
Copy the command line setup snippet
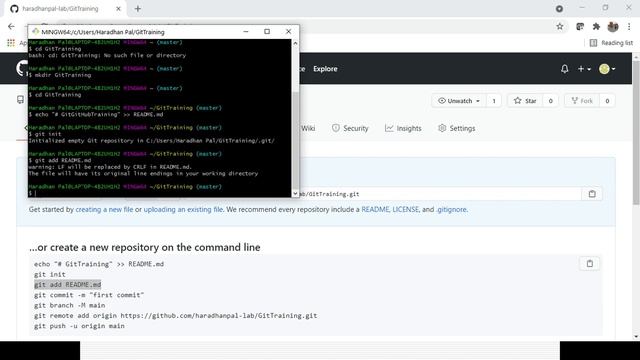(590, 264)
